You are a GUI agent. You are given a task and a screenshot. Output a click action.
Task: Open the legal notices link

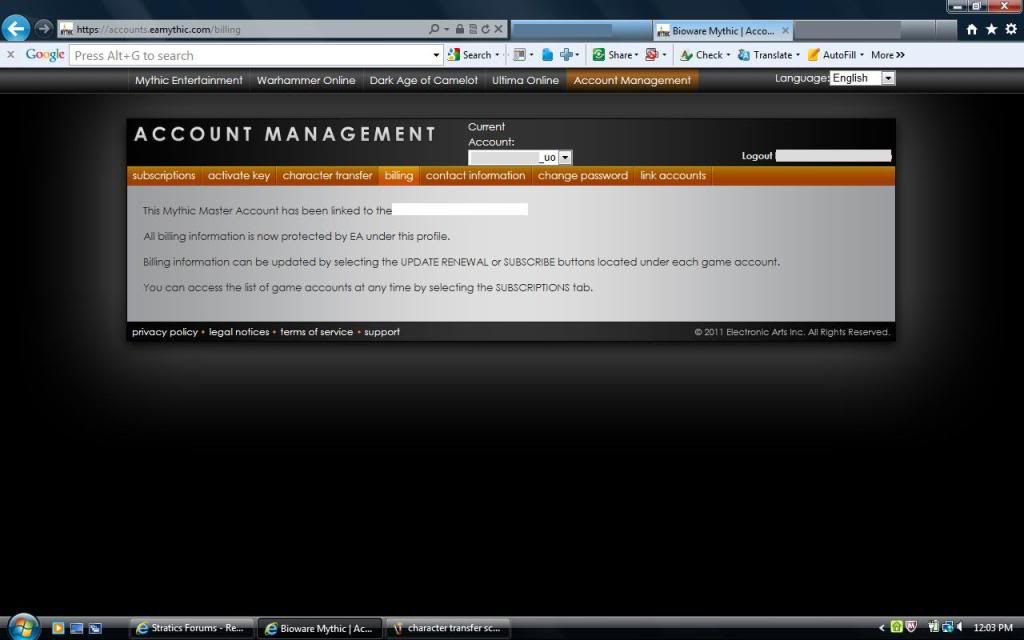tap(239, 332)
